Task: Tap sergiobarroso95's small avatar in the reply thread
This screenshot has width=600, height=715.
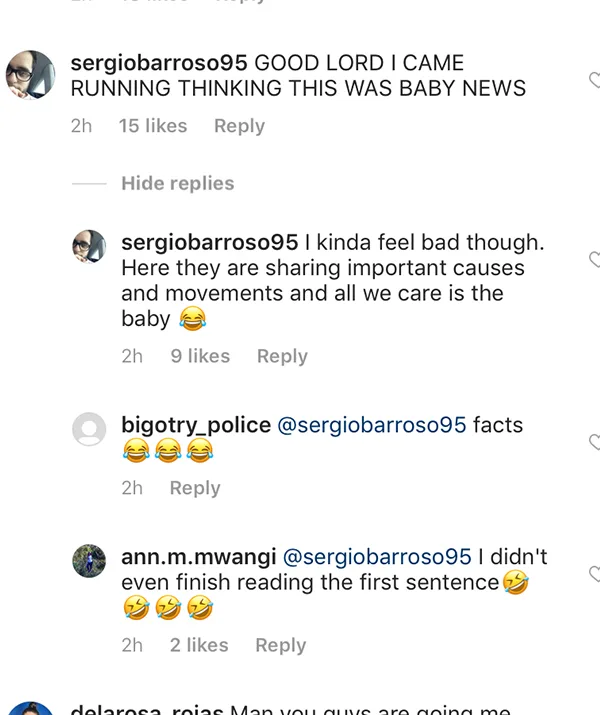Action: [89, 246]
